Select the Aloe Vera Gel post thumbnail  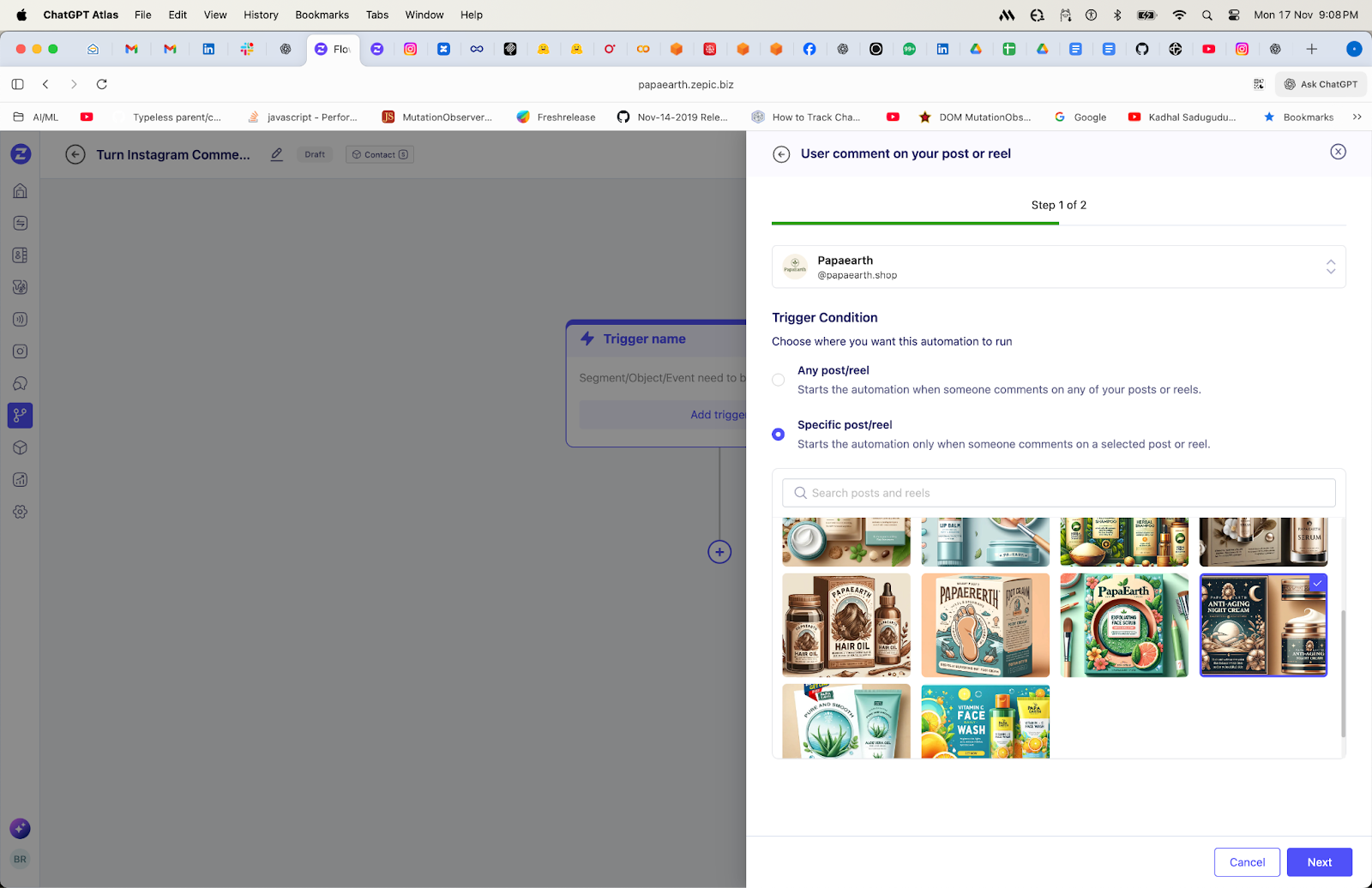tap(846, 721)
